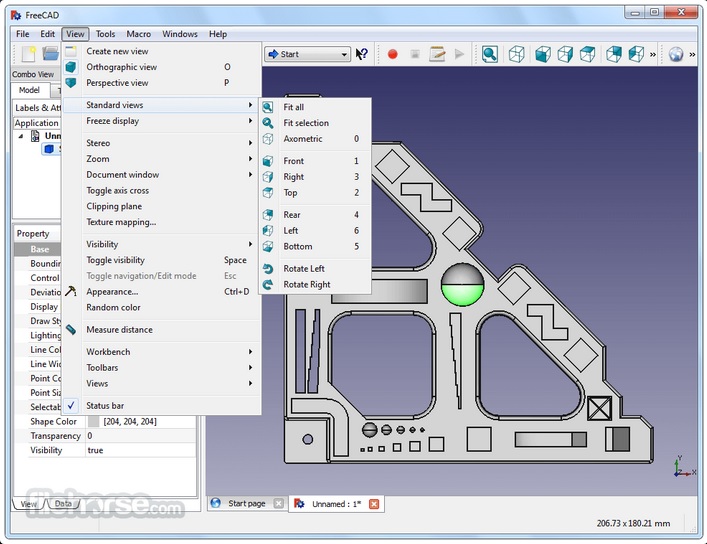Choose Random color menu entry
Image resolution: width=707 pixels, height=544 pixels.
click(113, 307)
